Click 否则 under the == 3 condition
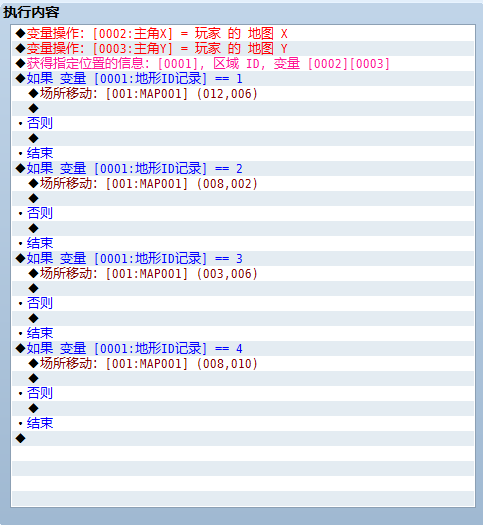Image resolution: width=483 pixels, height=525 pixels. click(x=39, y=303)
